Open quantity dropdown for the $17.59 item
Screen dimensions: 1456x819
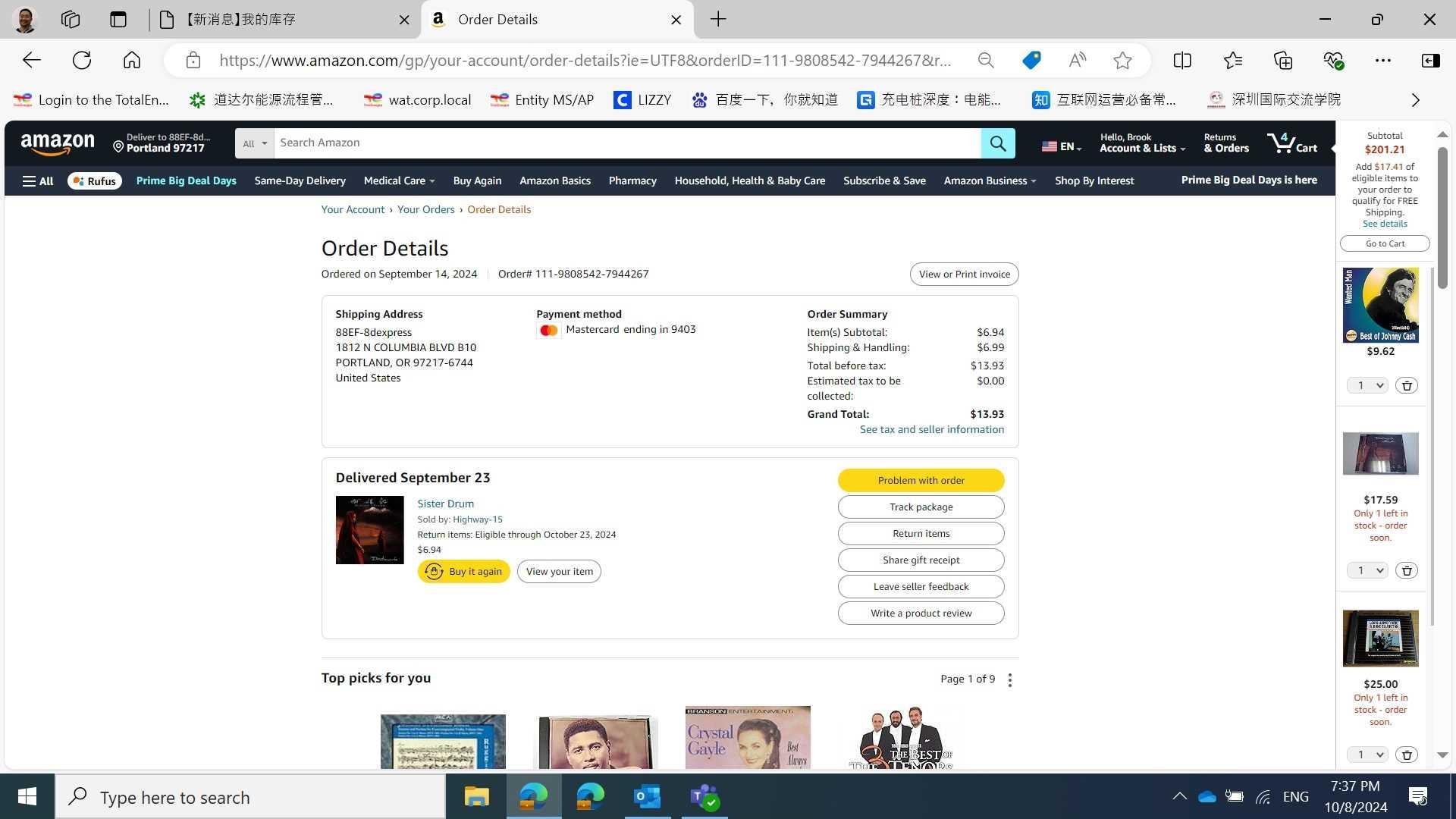1367,570
